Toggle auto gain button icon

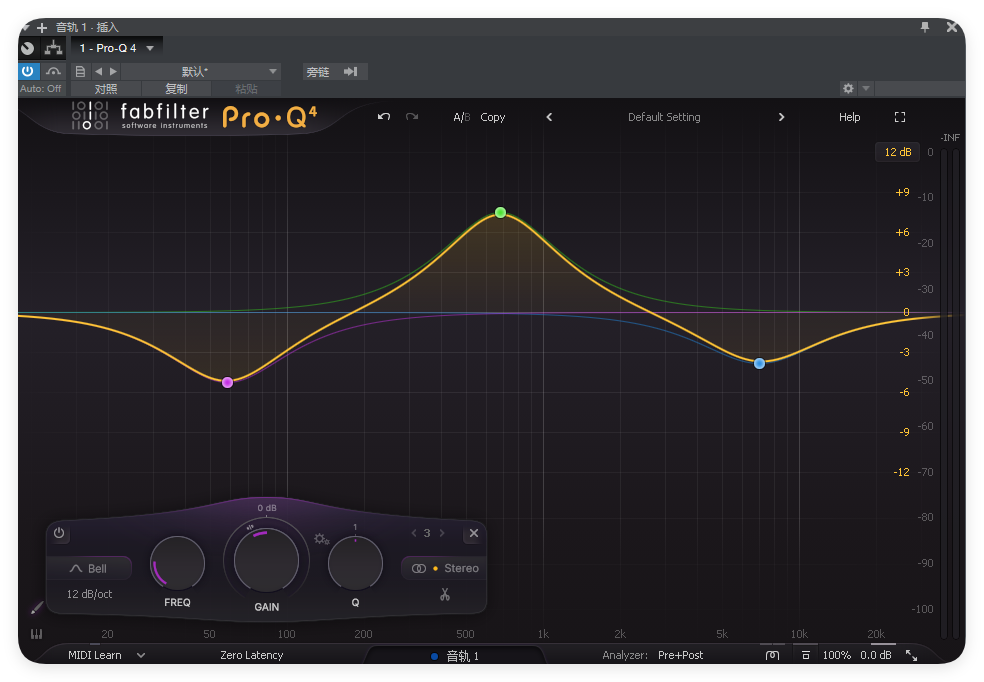[x=806, y=655]
